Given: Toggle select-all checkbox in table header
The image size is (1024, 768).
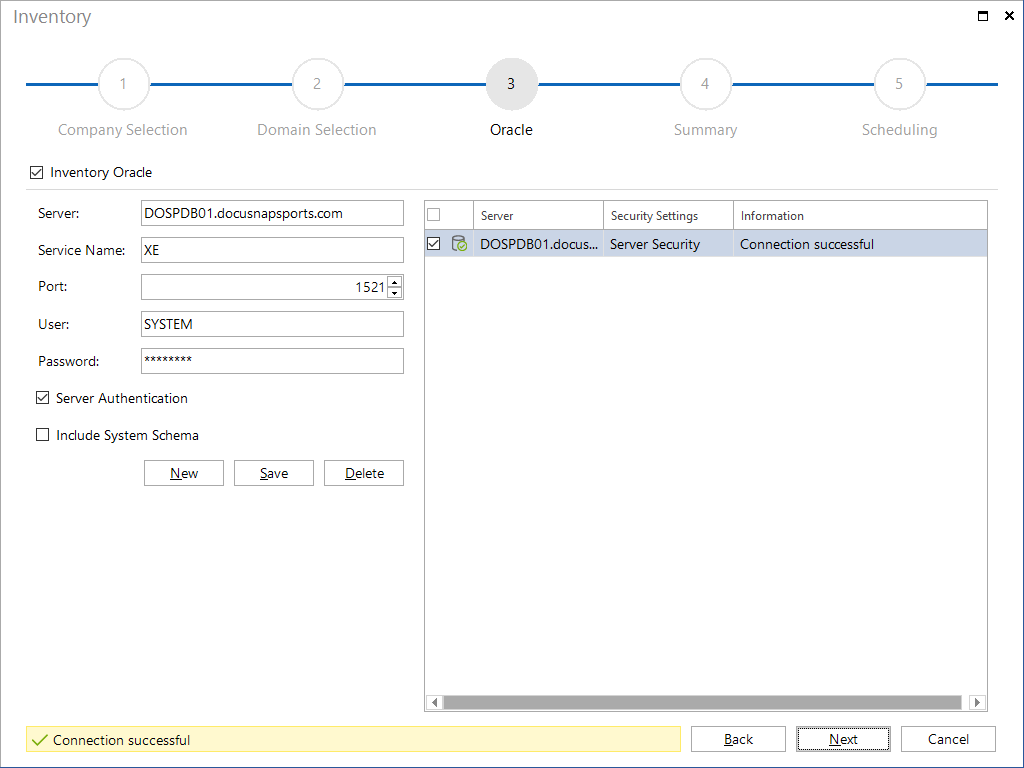Looking at the screenshot, I should [434, 215].
